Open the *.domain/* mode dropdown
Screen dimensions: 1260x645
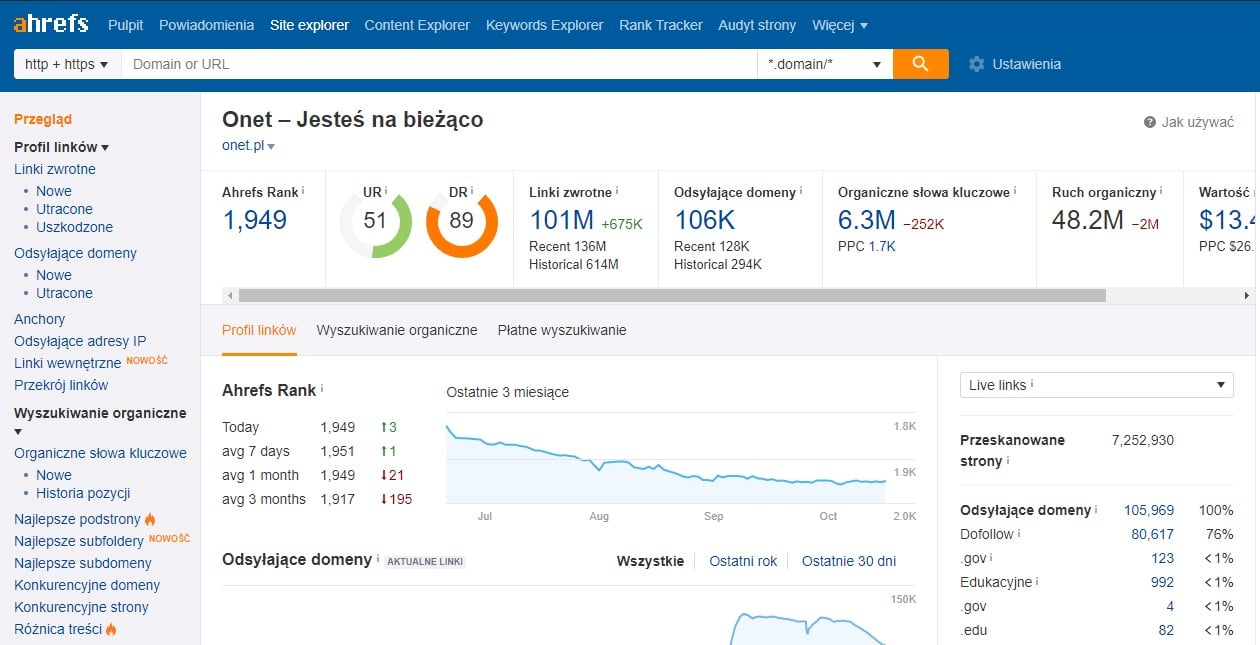825,64
